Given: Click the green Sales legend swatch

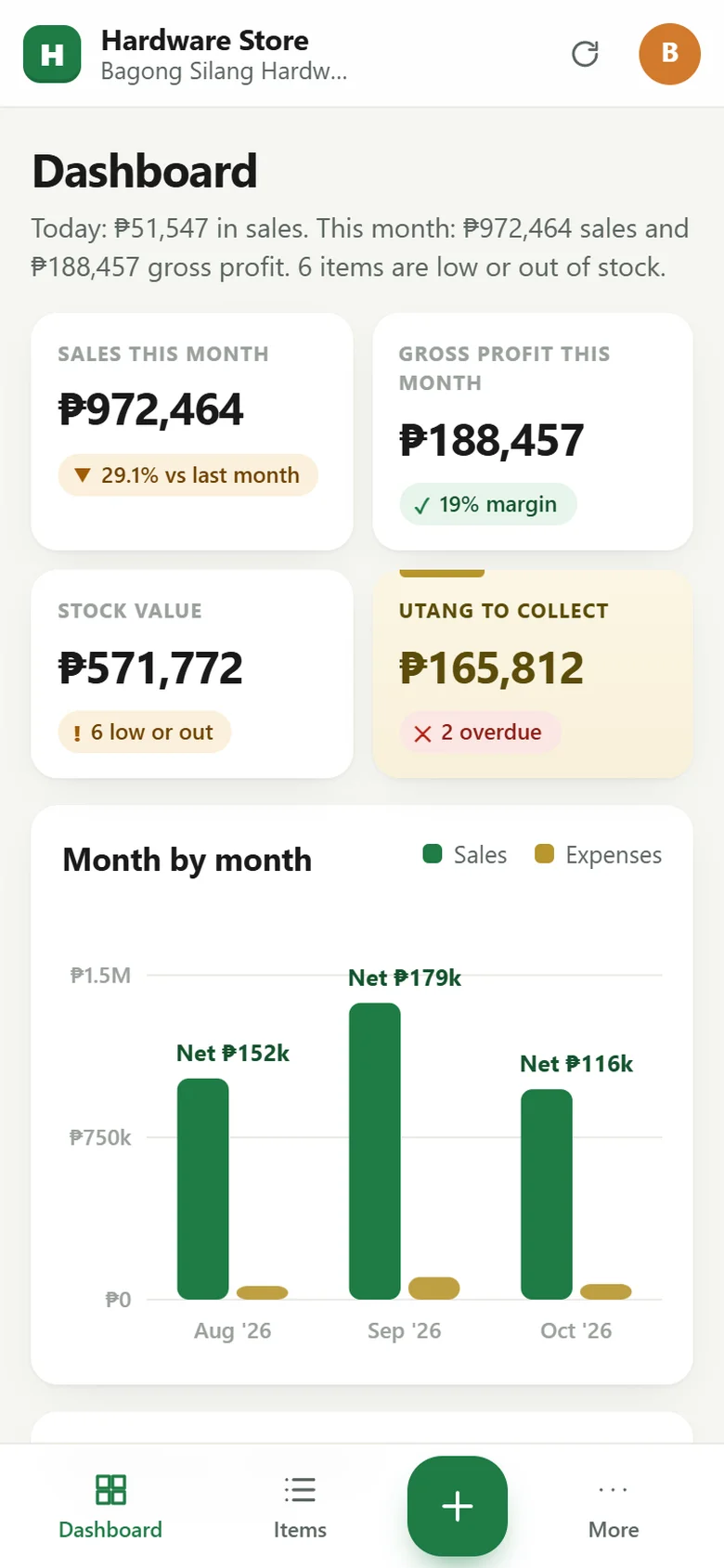Looking at the screenshot, I should 433,853.
